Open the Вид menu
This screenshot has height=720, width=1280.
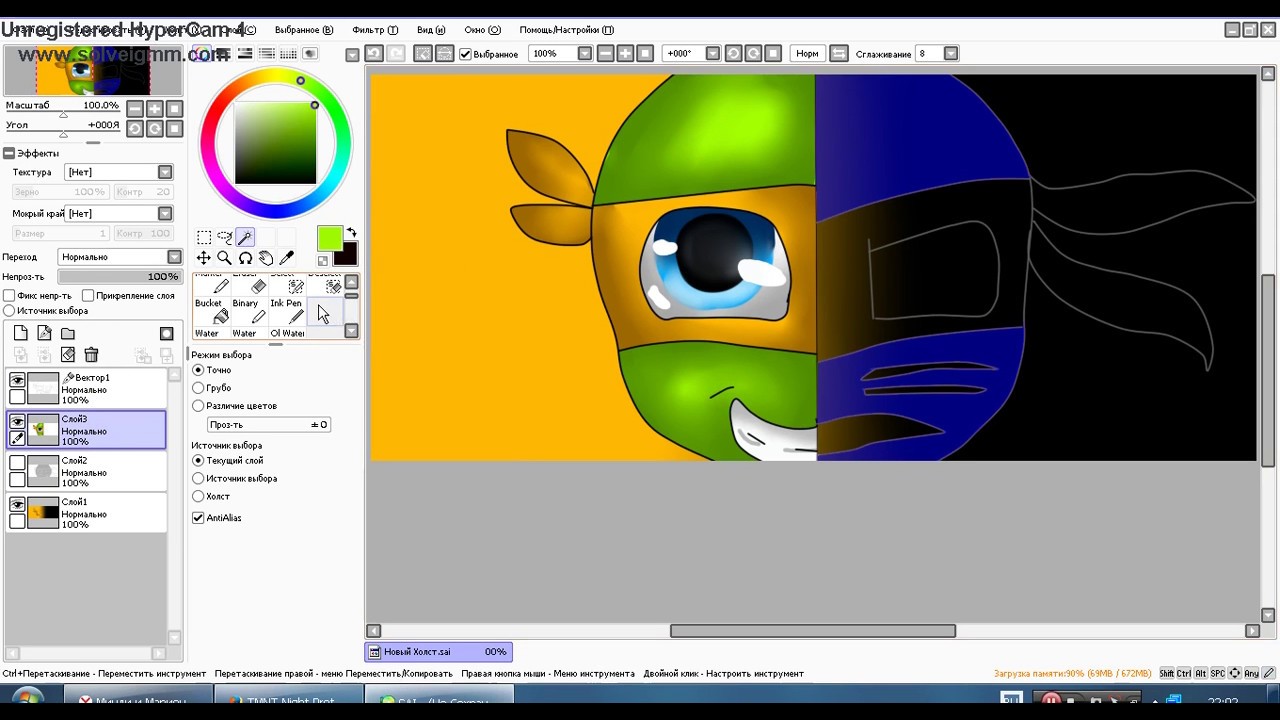click(431, 30)
